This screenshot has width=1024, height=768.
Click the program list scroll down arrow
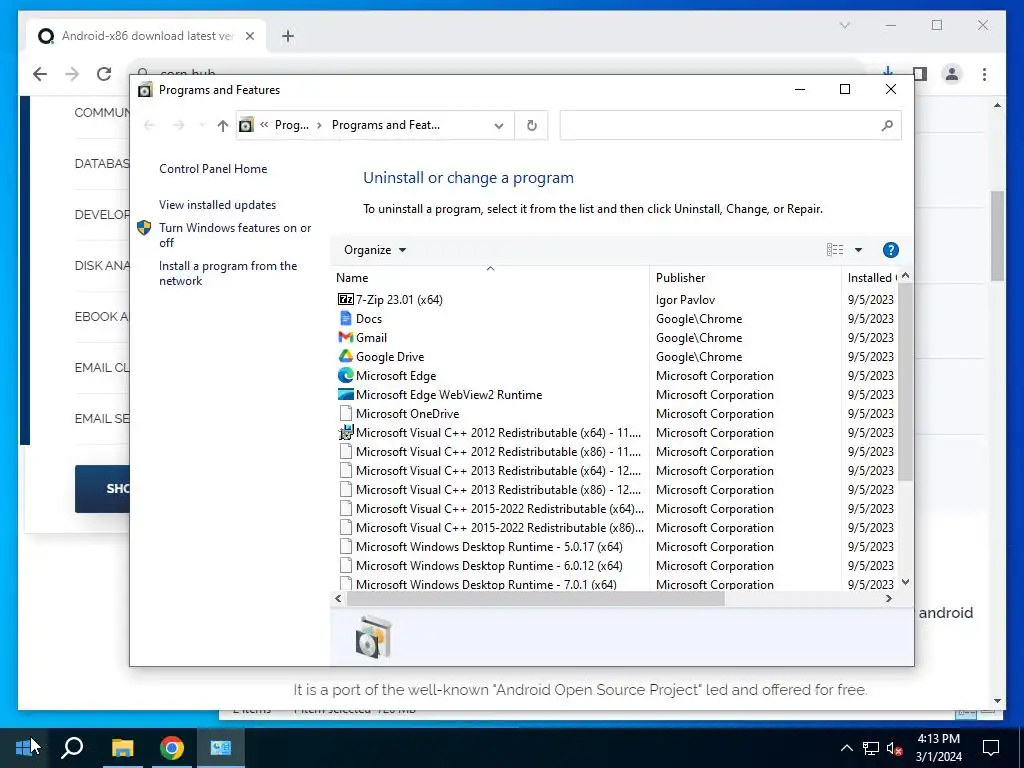click(905, 581)
